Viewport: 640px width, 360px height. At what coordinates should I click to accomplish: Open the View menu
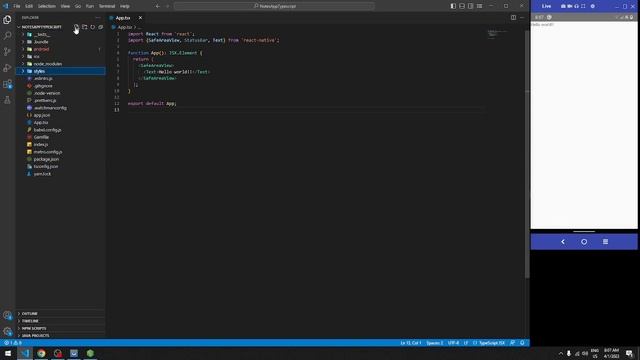tap(65, 6)
